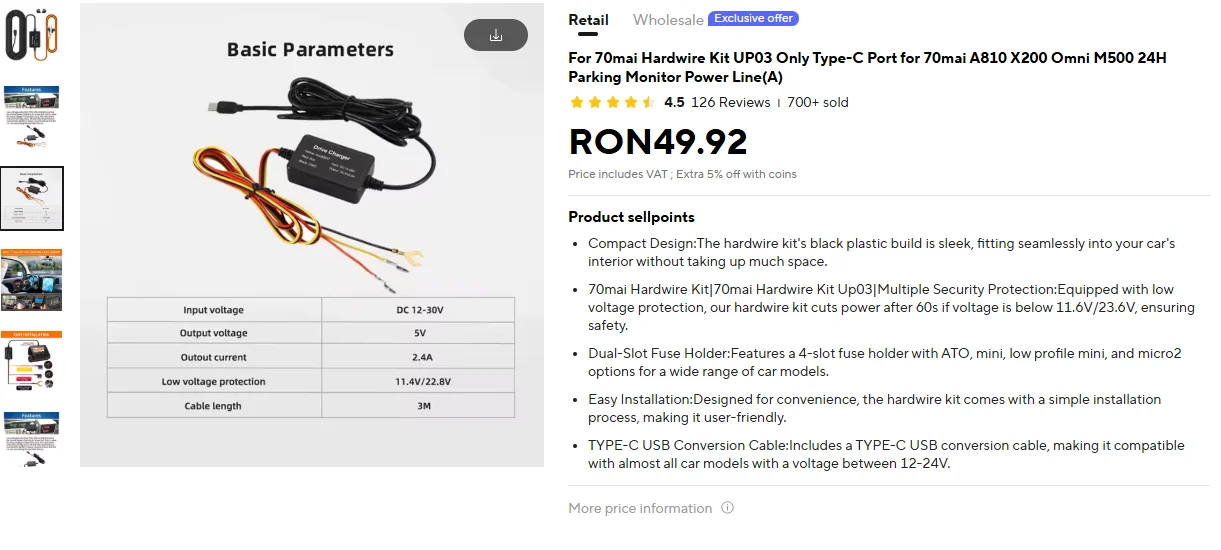Click the product title text
This screenshot has width=1221, height=550.
click(867, 67)
